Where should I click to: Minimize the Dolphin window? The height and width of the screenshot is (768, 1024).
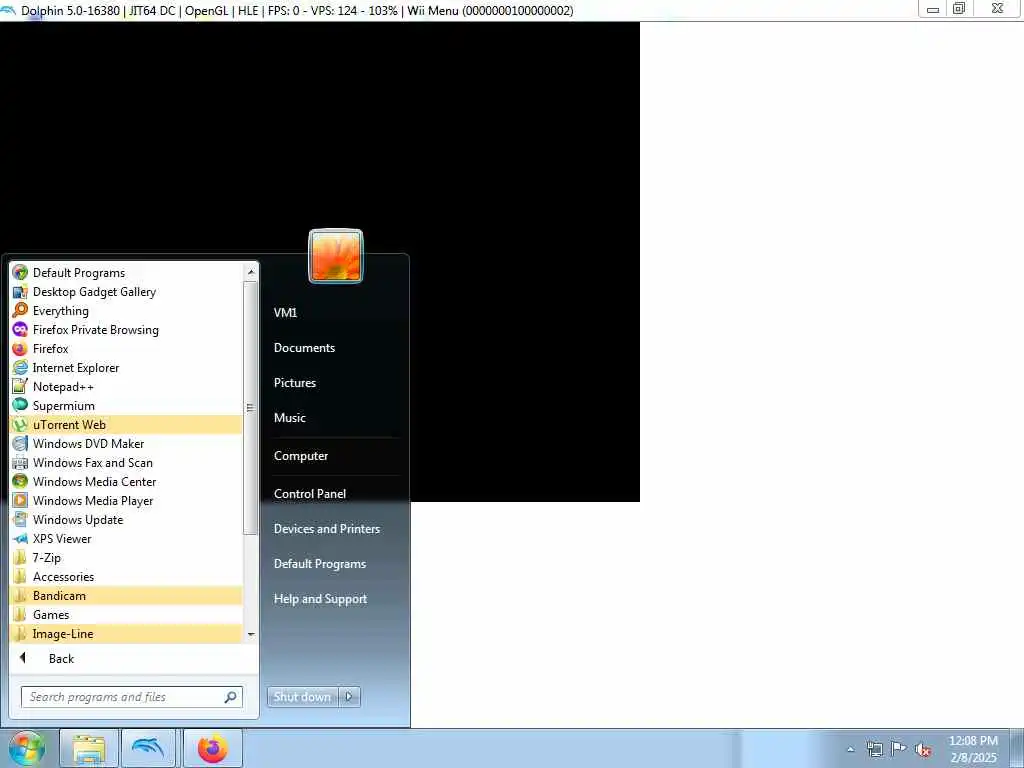pos(933,8)
